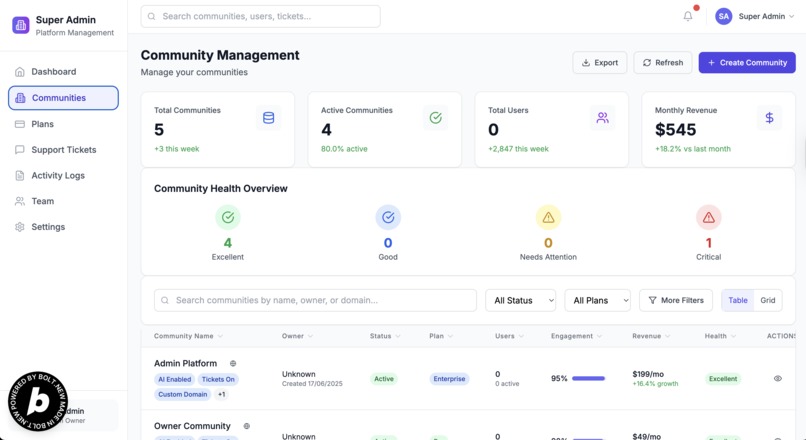Click the Active Communities checkmark icon
The width and height of the screenshot is (806, 440).
pyautogui.click(x=435, y=118)
